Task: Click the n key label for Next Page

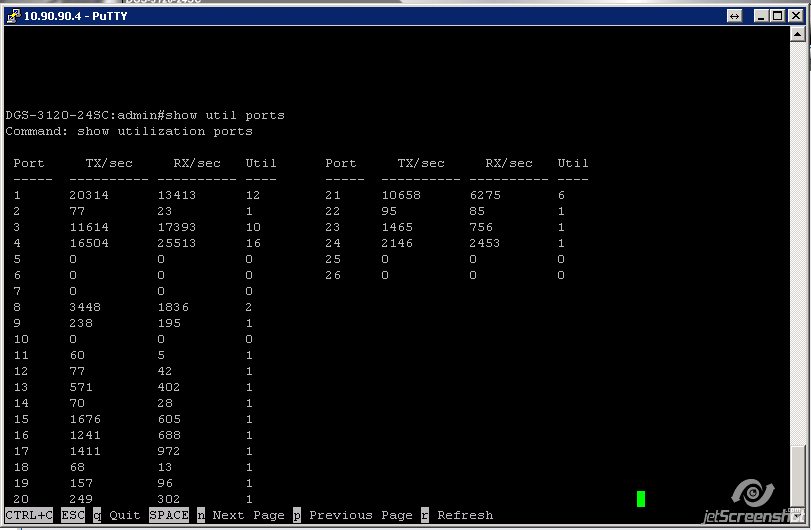Action: point(201,515)
